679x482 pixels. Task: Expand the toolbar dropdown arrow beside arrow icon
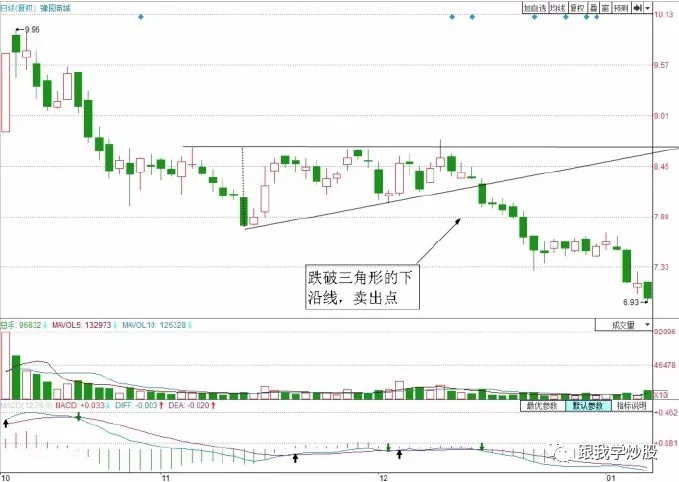648,8
